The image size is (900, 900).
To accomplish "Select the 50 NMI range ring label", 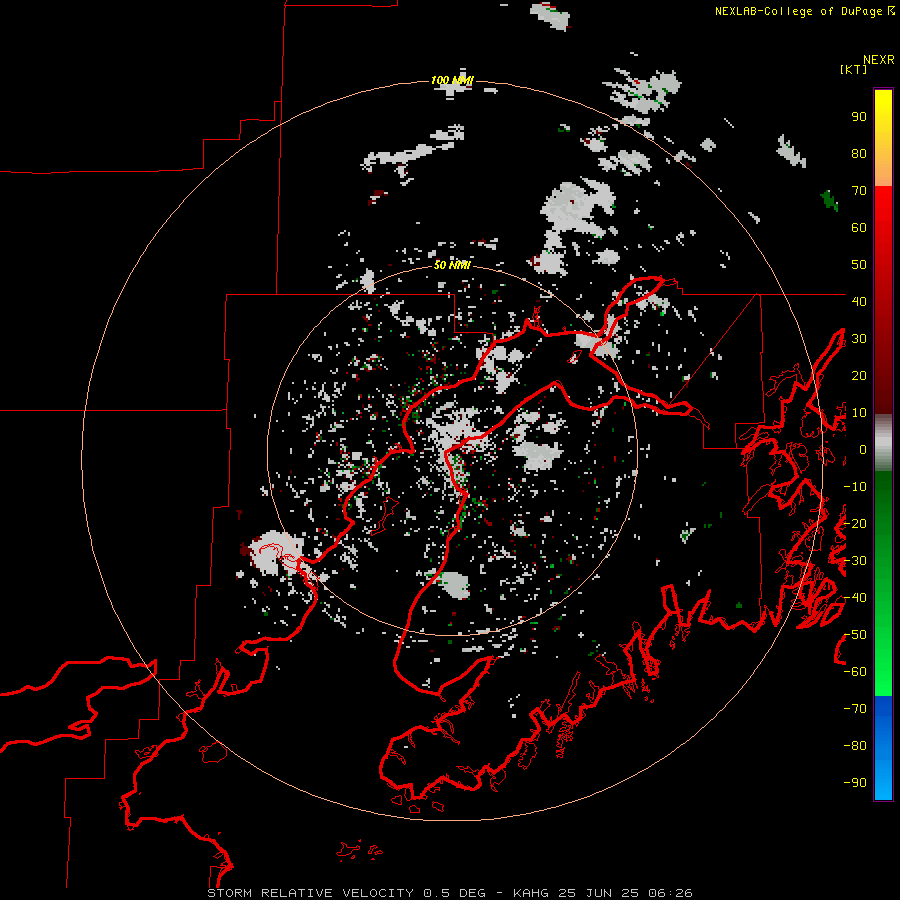I will pyautogui.click(x=452, y=265).
